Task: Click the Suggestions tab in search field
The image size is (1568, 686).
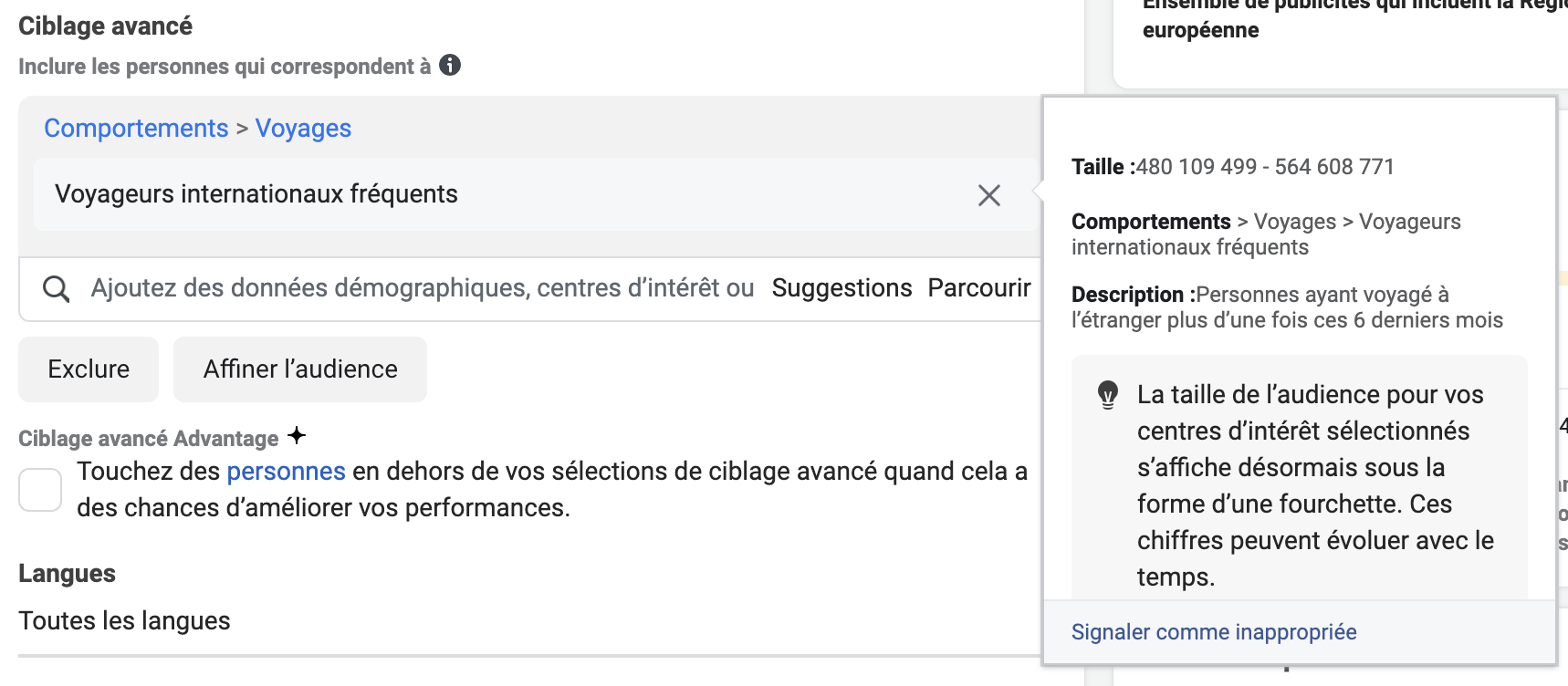Action: [841, 288]
